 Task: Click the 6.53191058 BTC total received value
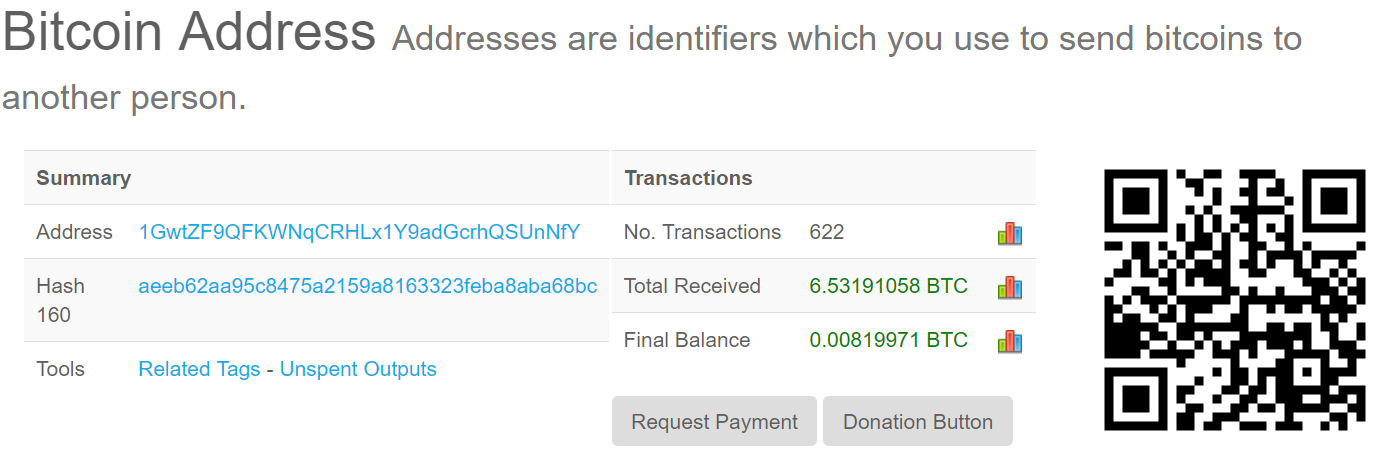(888, 286)
